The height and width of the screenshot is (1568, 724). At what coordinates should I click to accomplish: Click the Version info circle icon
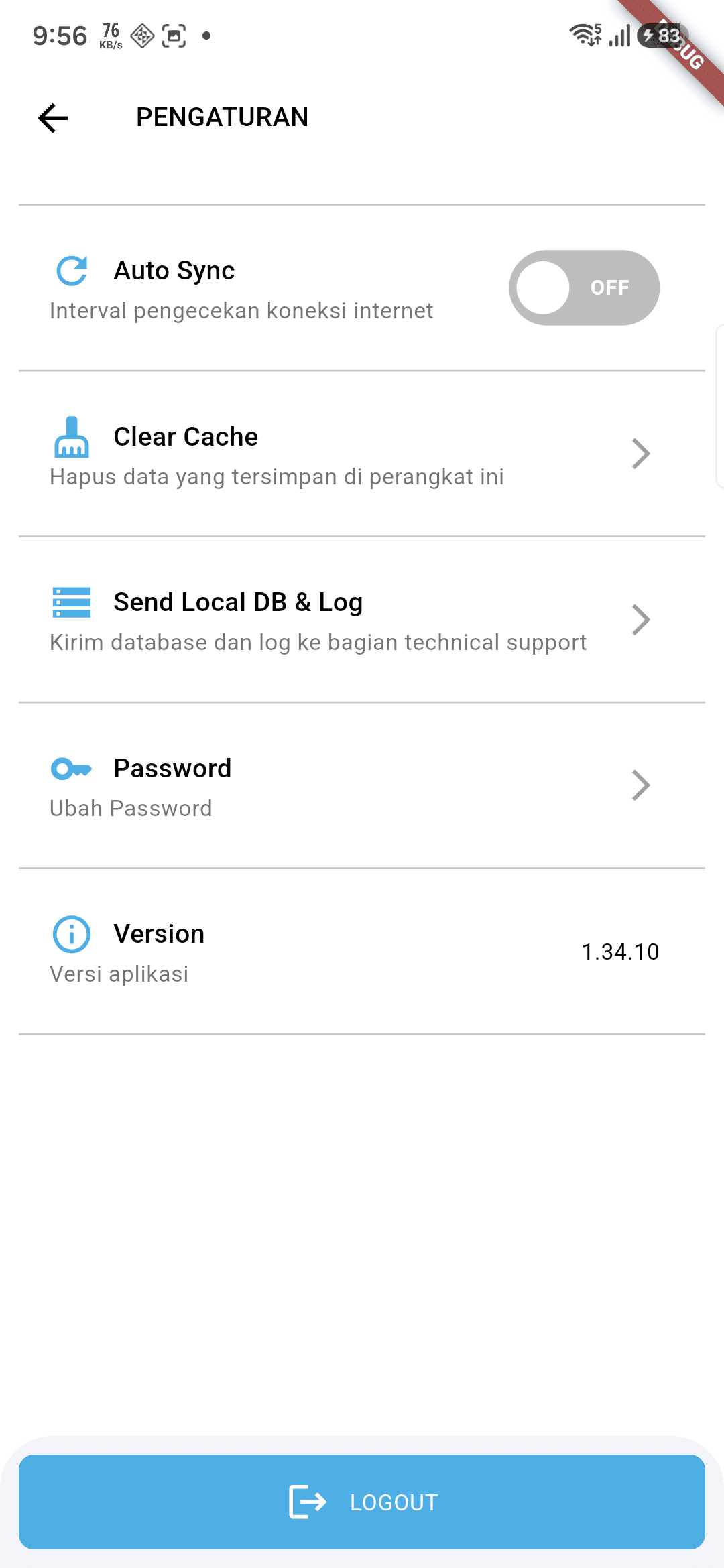click(x=72, y=934)
